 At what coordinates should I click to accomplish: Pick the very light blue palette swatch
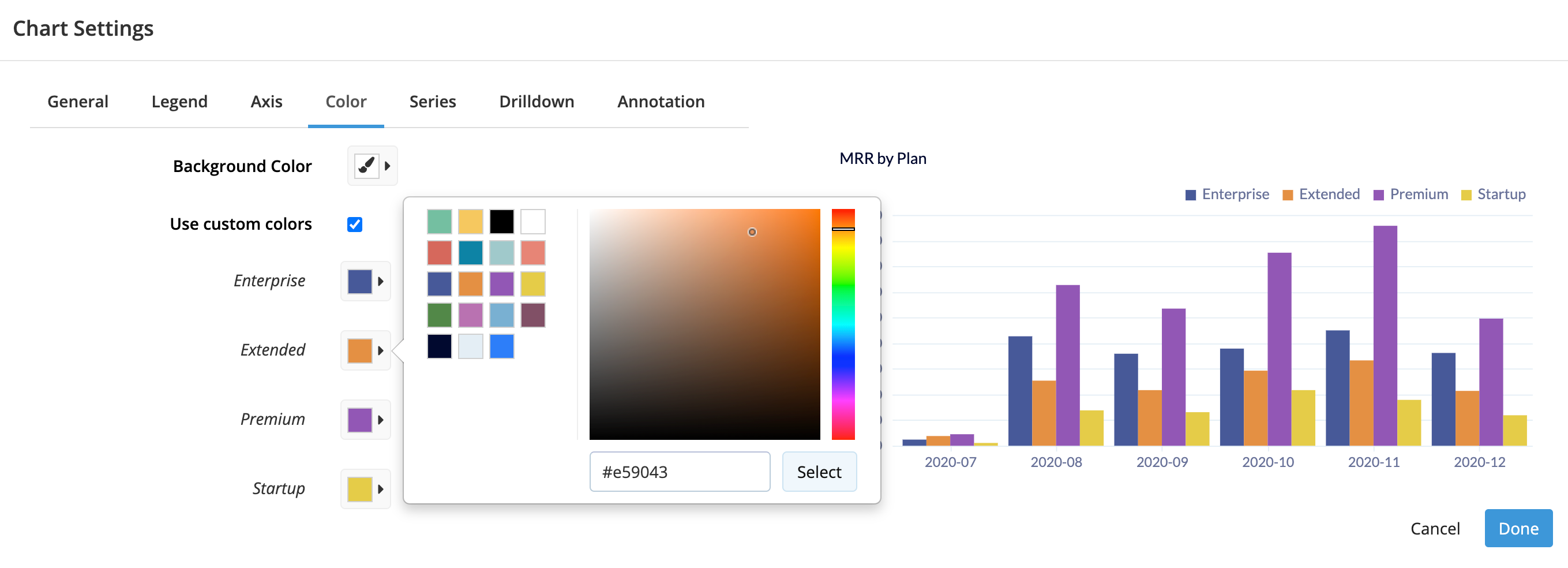pyautogui.click(x=471, y=346)
